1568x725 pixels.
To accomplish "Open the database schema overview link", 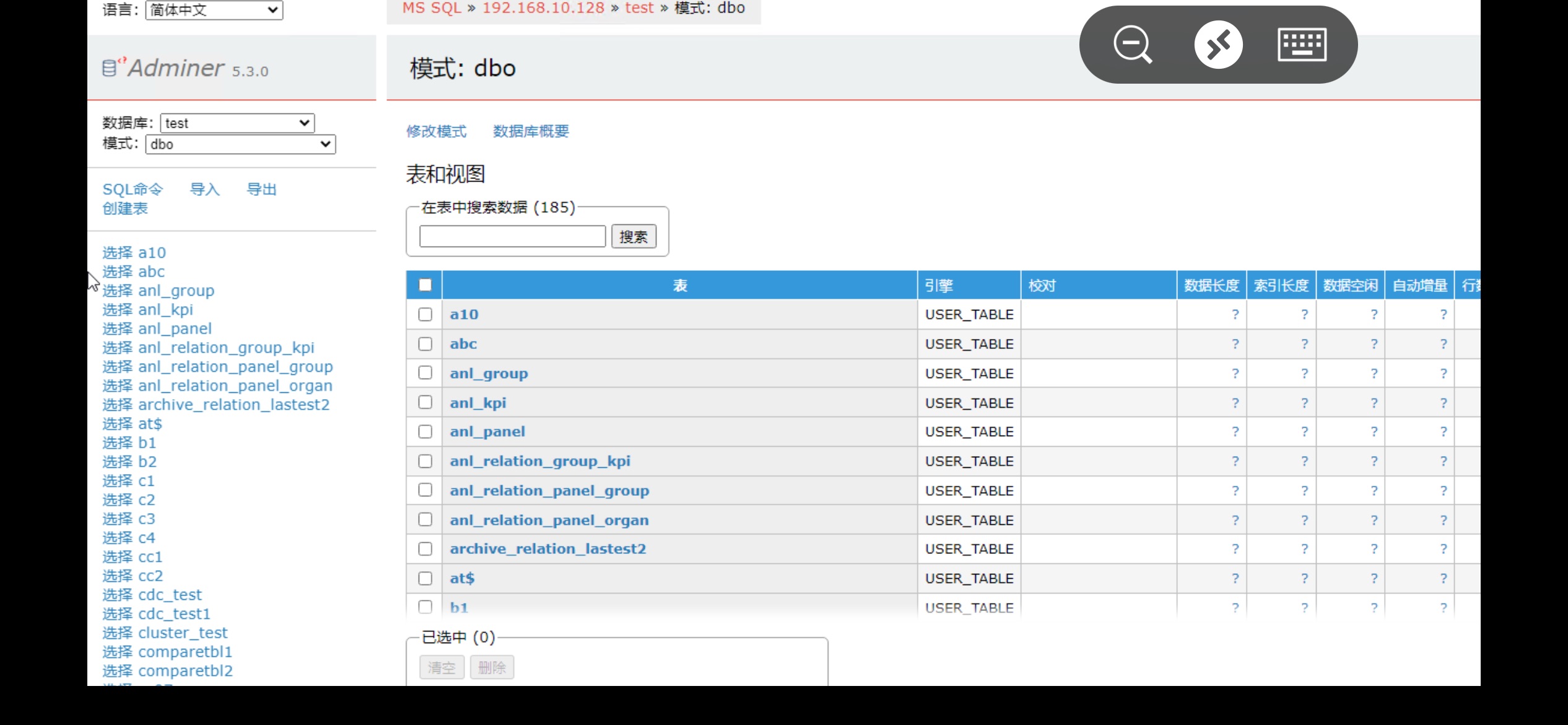I will (x=531, y=131).
